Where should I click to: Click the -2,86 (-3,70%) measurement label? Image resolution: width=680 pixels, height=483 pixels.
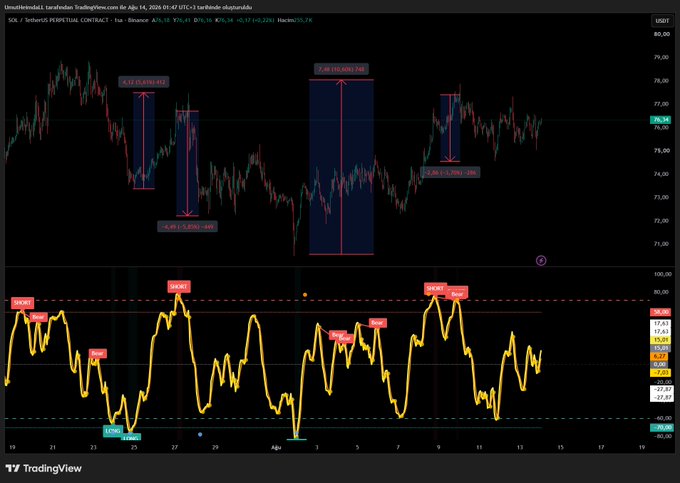click(x=450, y=173)
